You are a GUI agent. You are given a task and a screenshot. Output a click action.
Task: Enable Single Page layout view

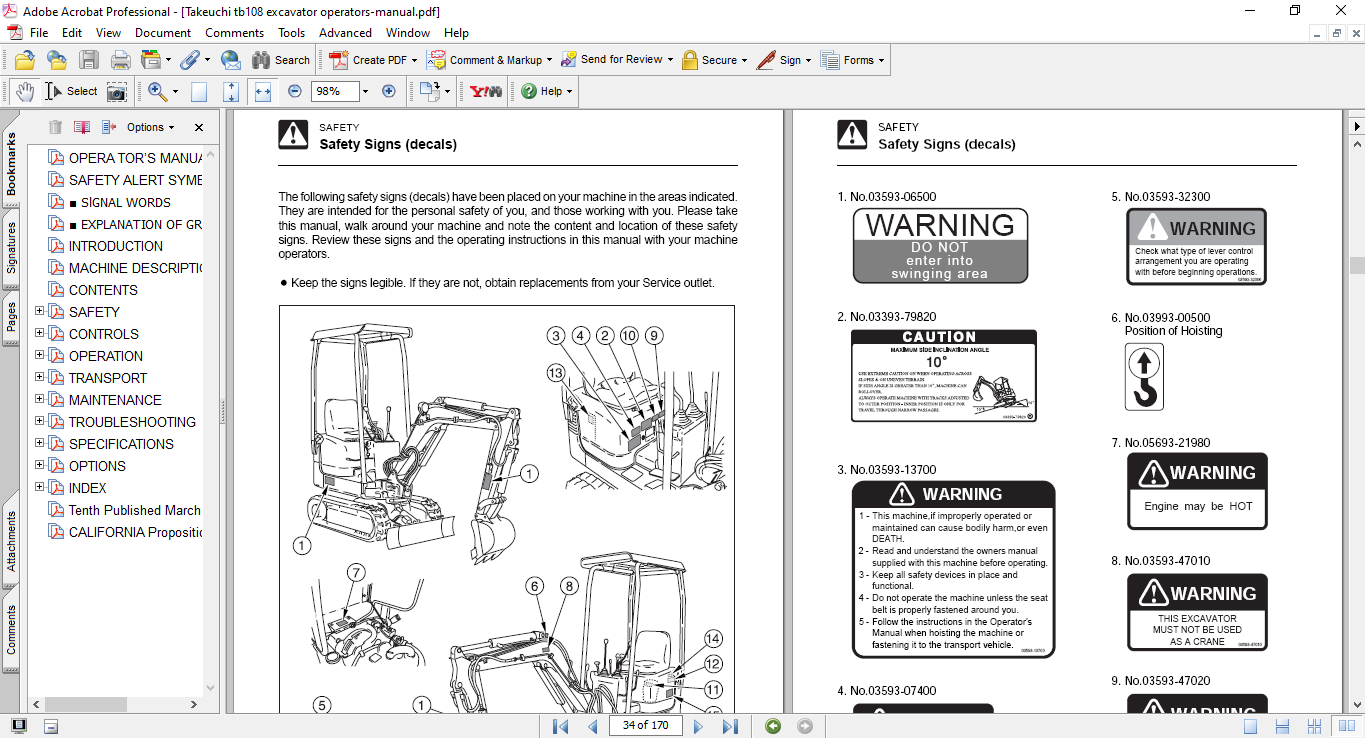(x=1250, y=726)
